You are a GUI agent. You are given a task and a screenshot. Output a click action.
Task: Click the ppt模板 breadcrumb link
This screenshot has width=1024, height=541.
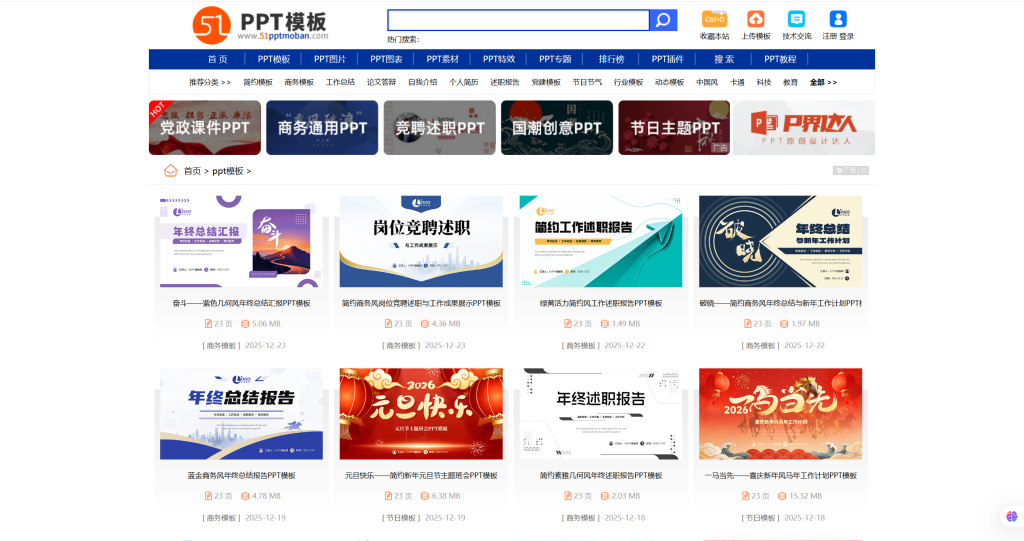point(227,171)
